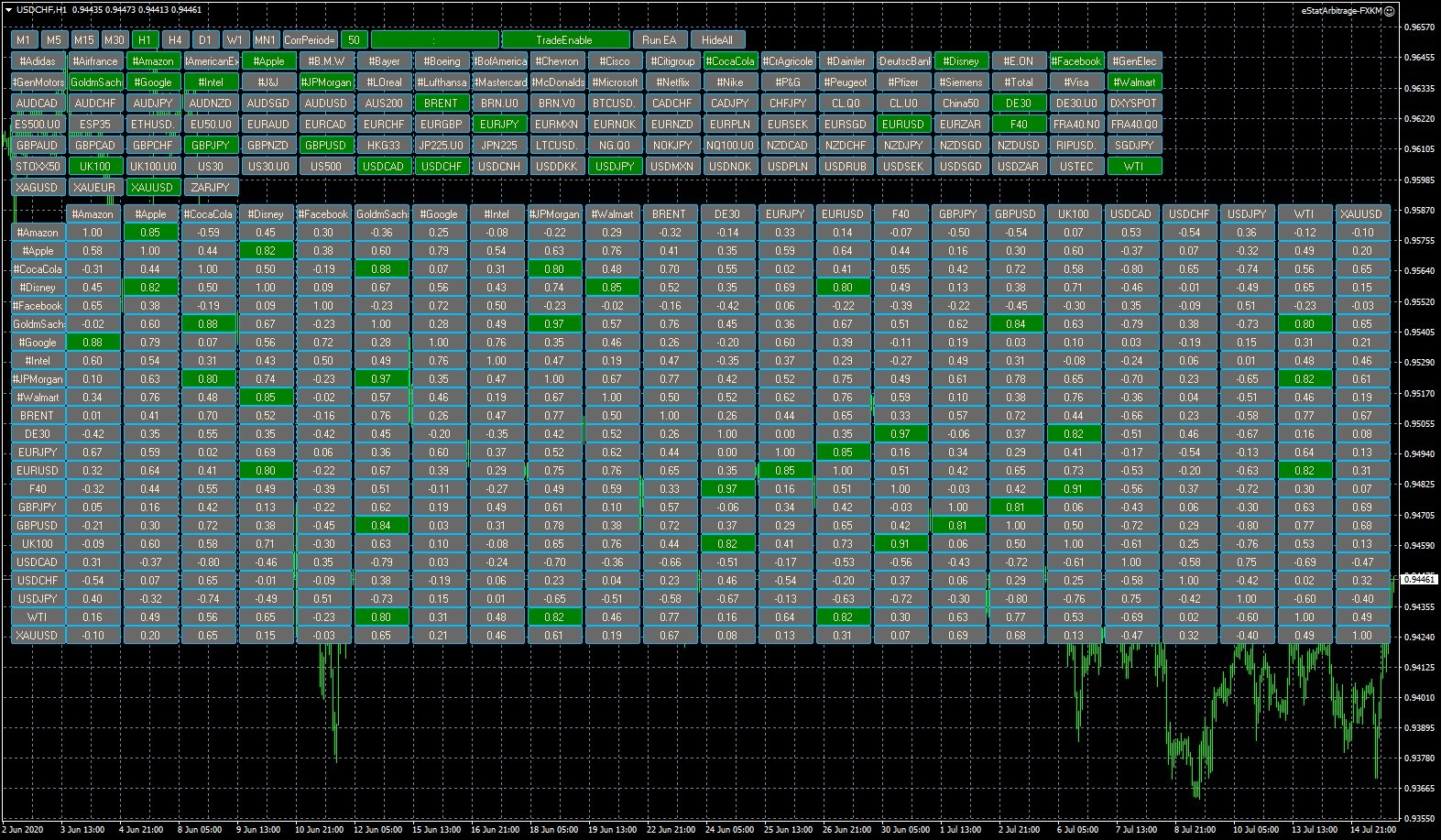Viewport: 1441px width, 840px height.
Task: Click the BRENT column header in matrix
Action: coord(671,214)
